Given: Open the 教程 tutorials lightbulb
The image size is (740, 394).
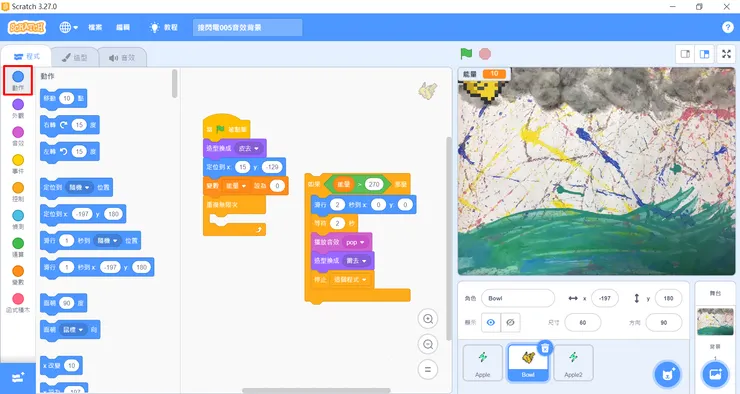Looking at the screenshot, I should 163,27.
